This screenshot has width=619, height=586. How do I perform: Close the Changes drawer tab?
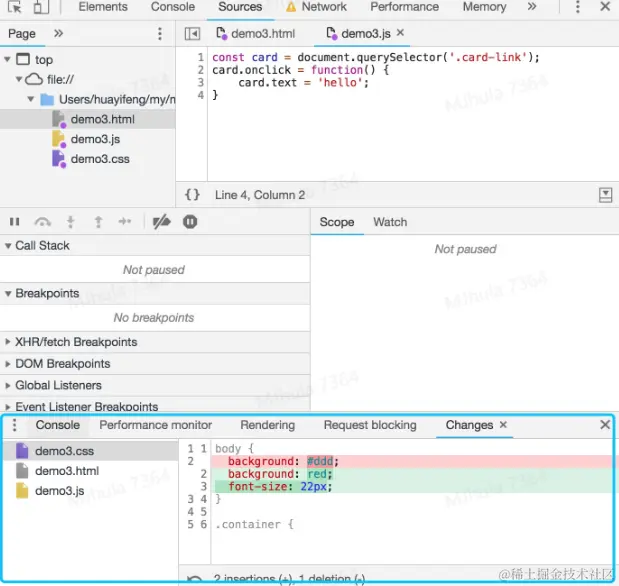pos(503,424)
